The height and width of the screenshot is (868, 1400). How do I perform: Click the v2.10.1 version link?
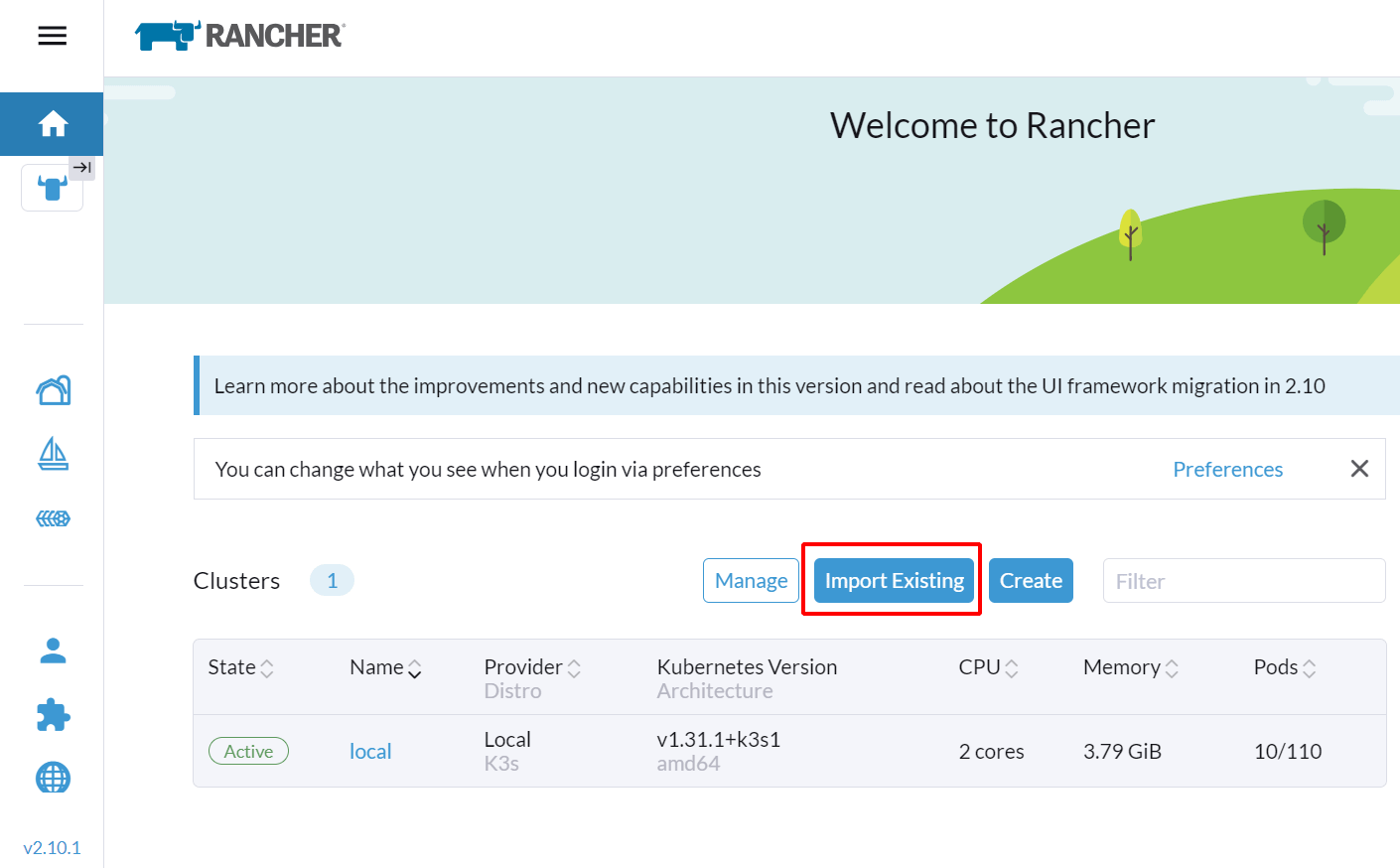[x=52, y=847]
